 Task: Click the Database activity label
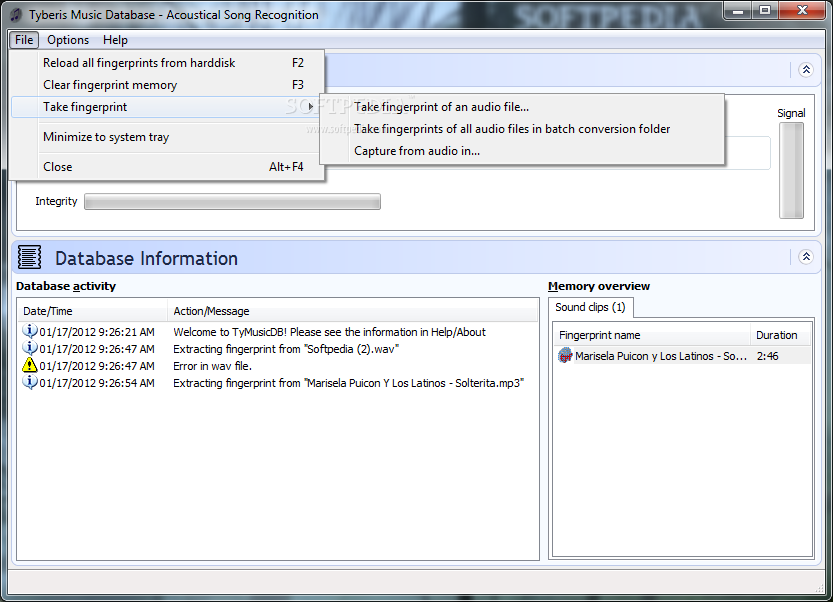click(x=66, y=286)
